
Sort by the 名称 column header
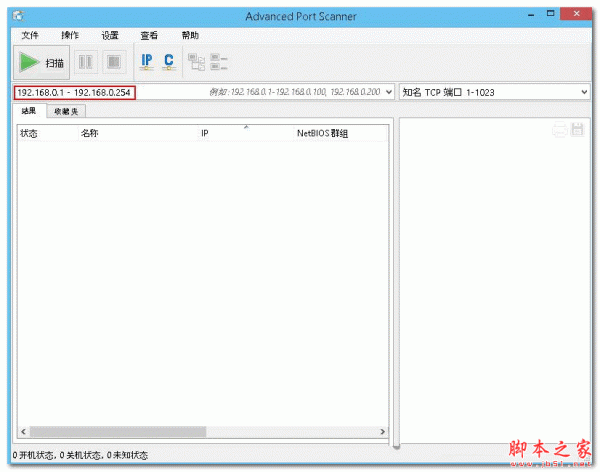coord(138,133)
